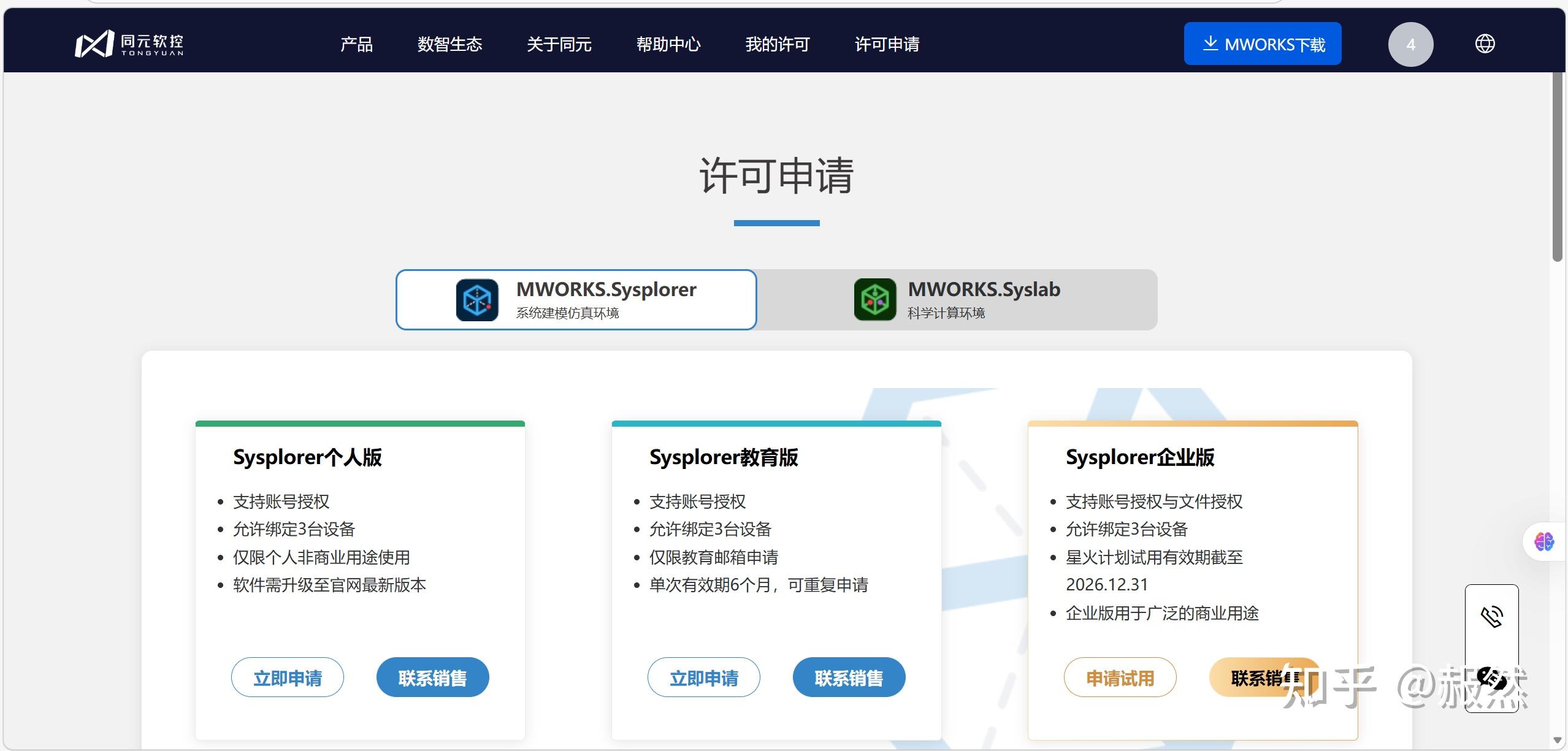Open the language globe icon
The width and height of the screenshot is (1568, 751).
pos(1485,44)
